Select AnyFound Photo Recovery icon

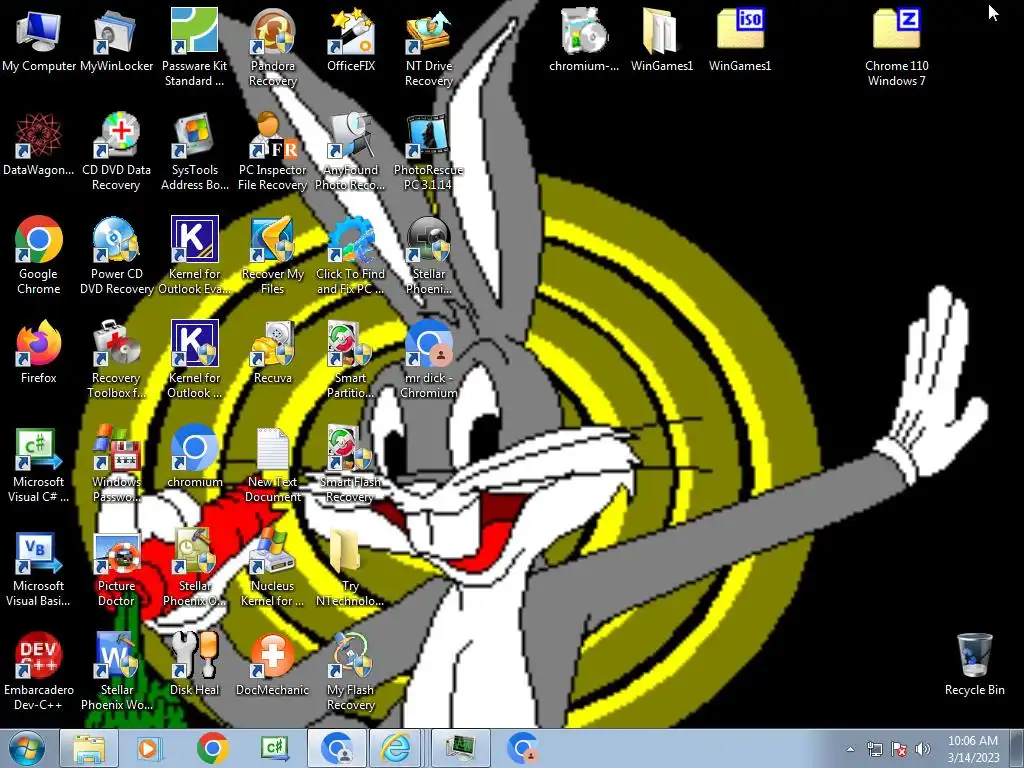[351, 152]
